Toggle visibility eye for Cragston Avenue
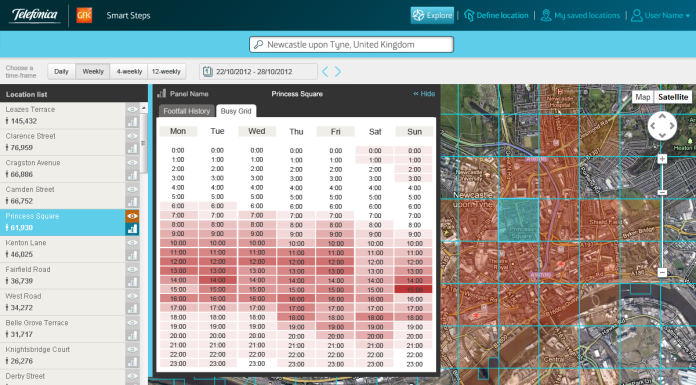The width and height of the screenshot is (696, 385). 132,163
